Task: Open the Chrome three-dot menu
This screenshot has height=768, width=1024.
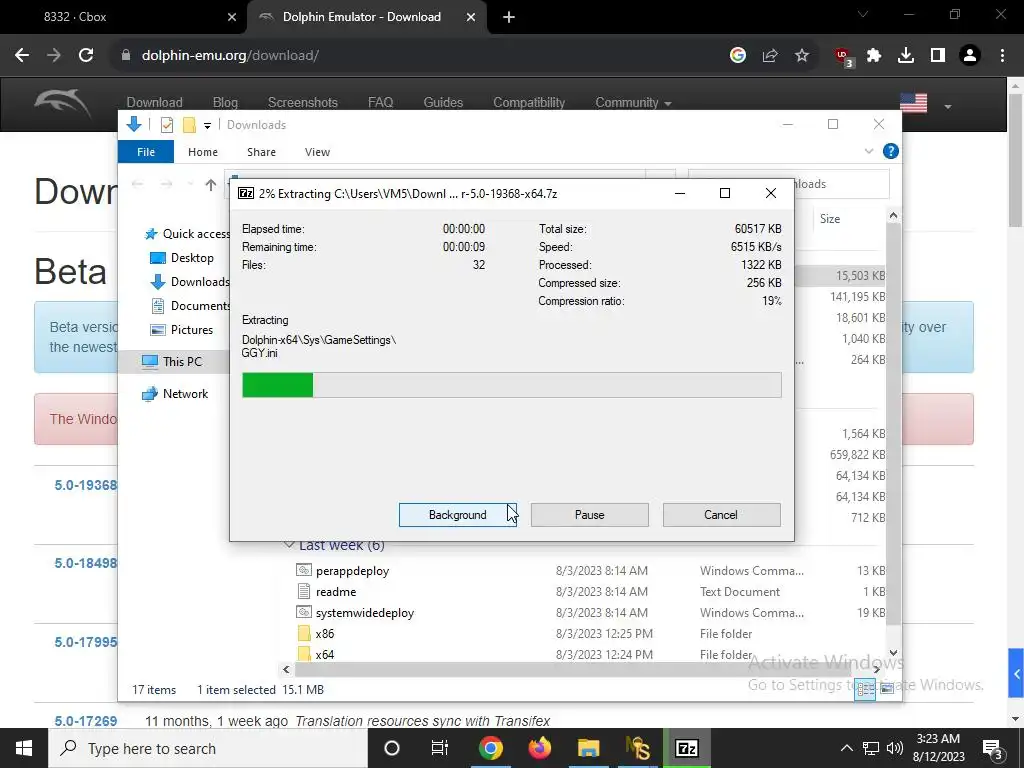Action: [x=1002, y=56]
